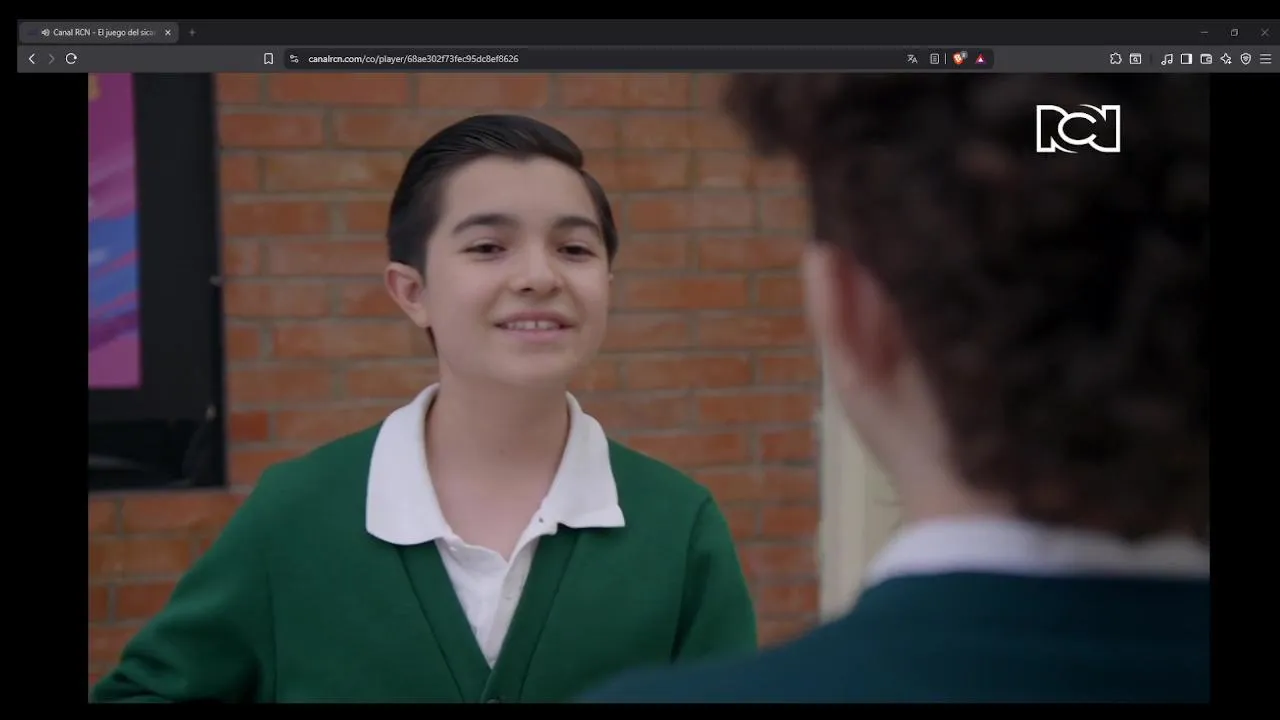Select the Canal RCN - El juego tab
The image size is (1280, 720).
click(98, 32)
